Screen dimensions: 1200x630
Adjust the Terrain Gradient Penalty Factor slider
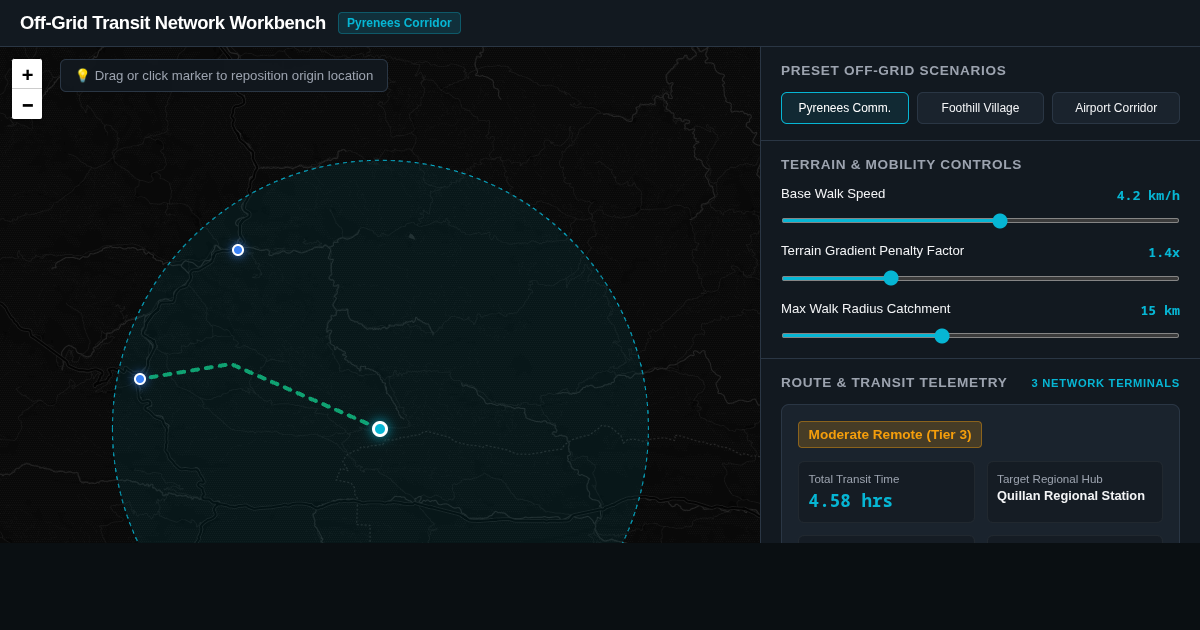pos(980,278)
